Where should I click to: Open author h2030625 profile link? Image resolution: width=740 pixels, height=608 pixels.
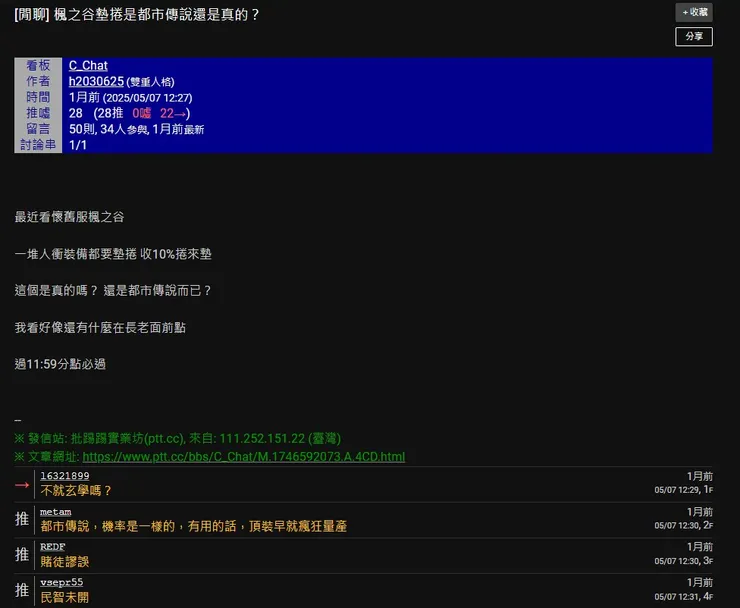point(96,81)
